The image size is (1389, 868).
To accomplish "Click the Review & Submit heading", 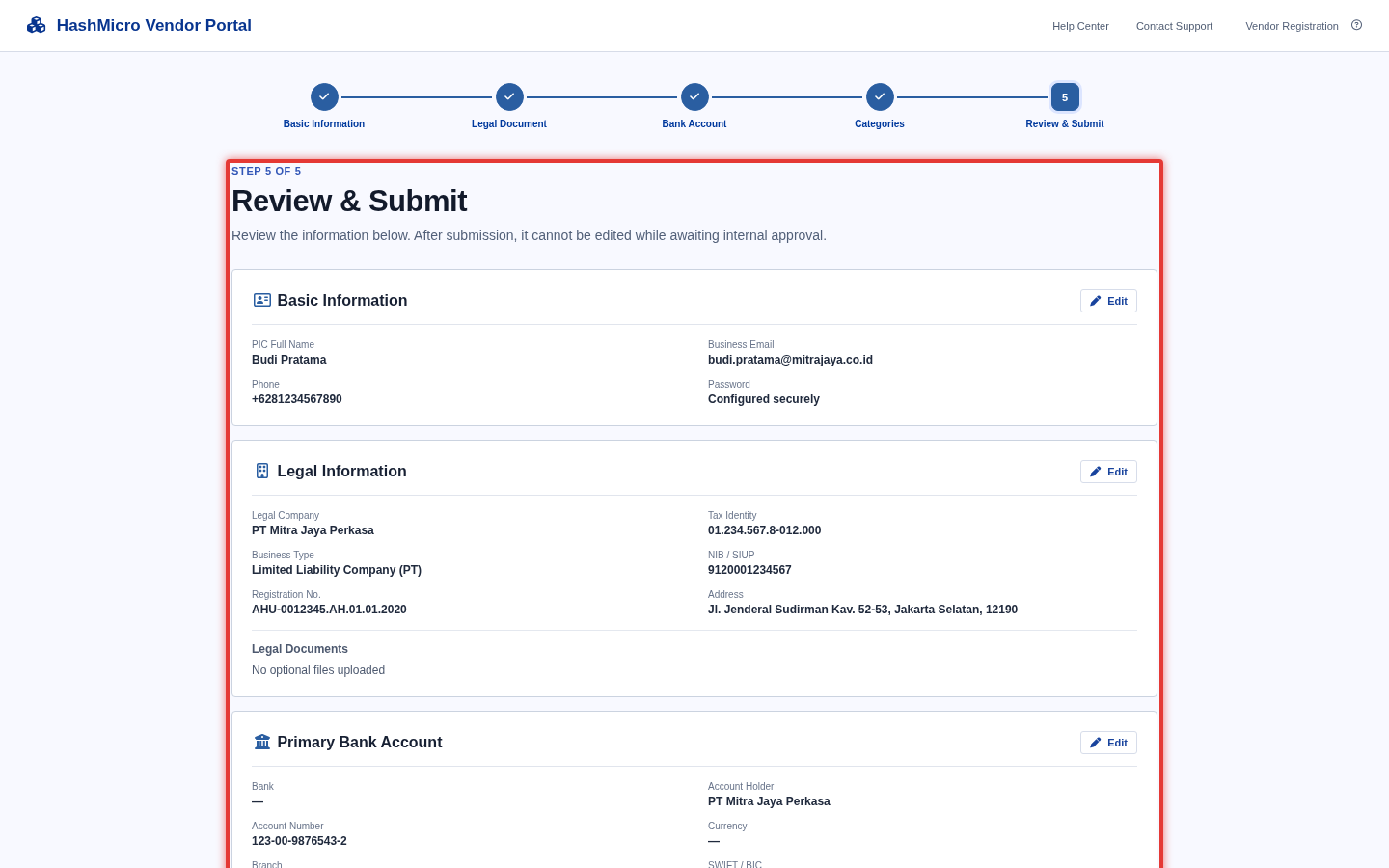I will click(x=349, y=201).
